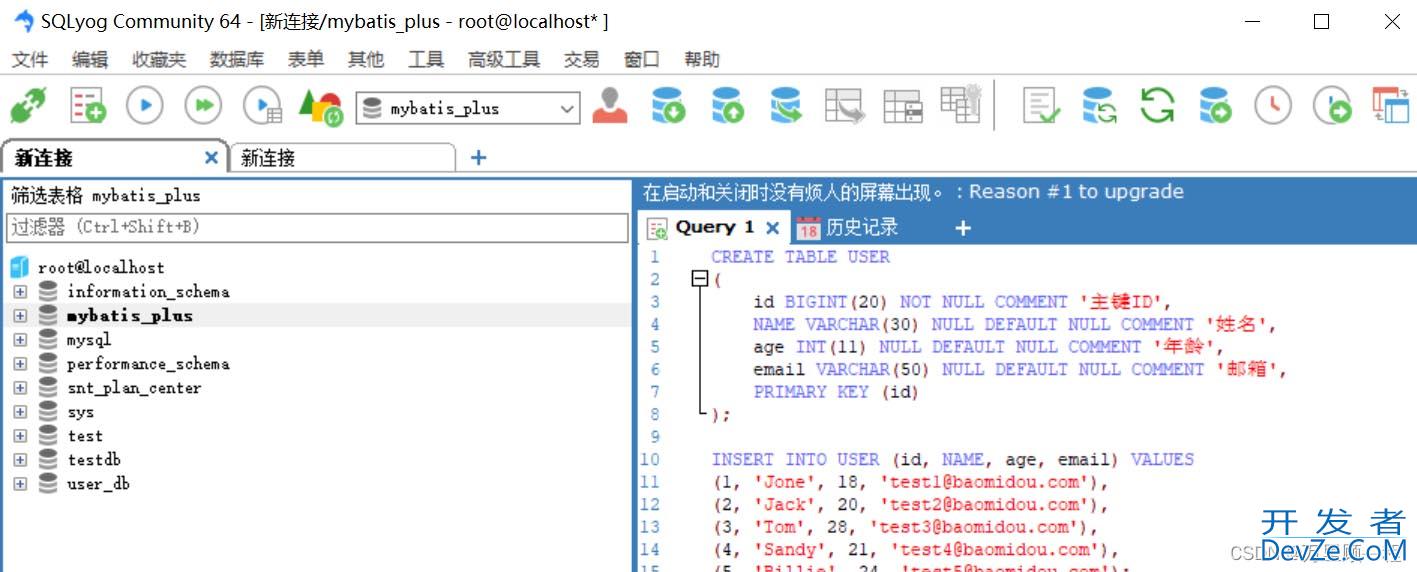
Task: Click the new connection plug icon
Action: click(28, 106)
